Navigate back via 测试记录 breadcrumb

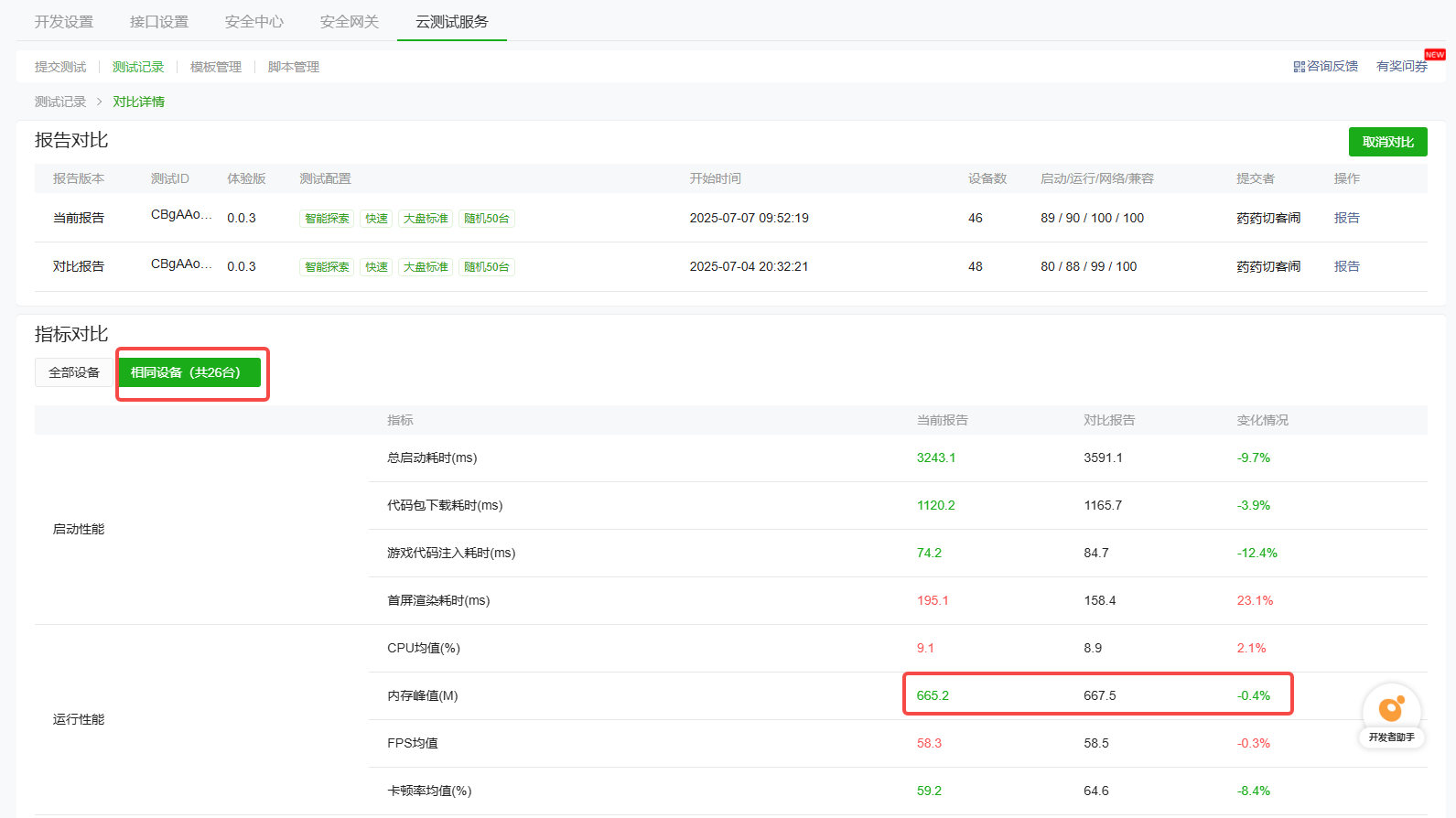coord(60,102)
